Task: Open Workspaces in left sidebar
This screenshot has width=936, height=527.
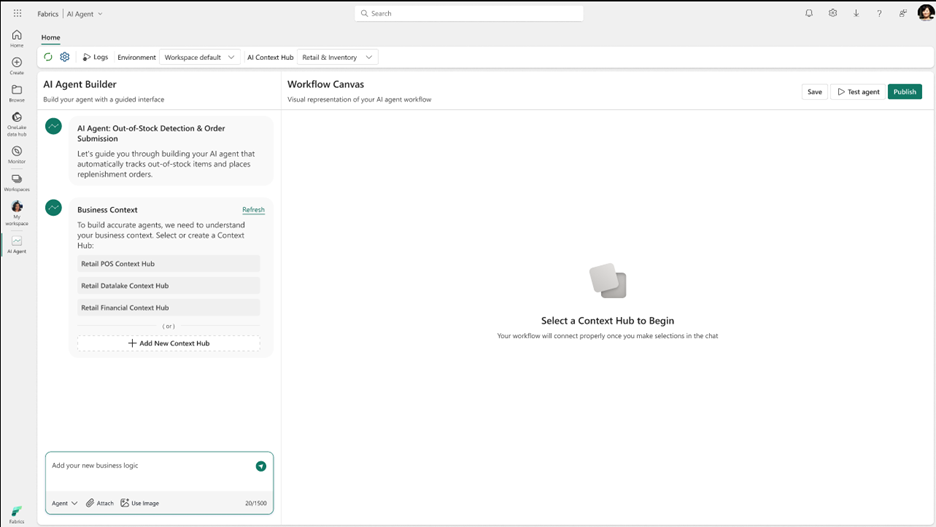Action: pyautogui.click(x=17, y=183)
